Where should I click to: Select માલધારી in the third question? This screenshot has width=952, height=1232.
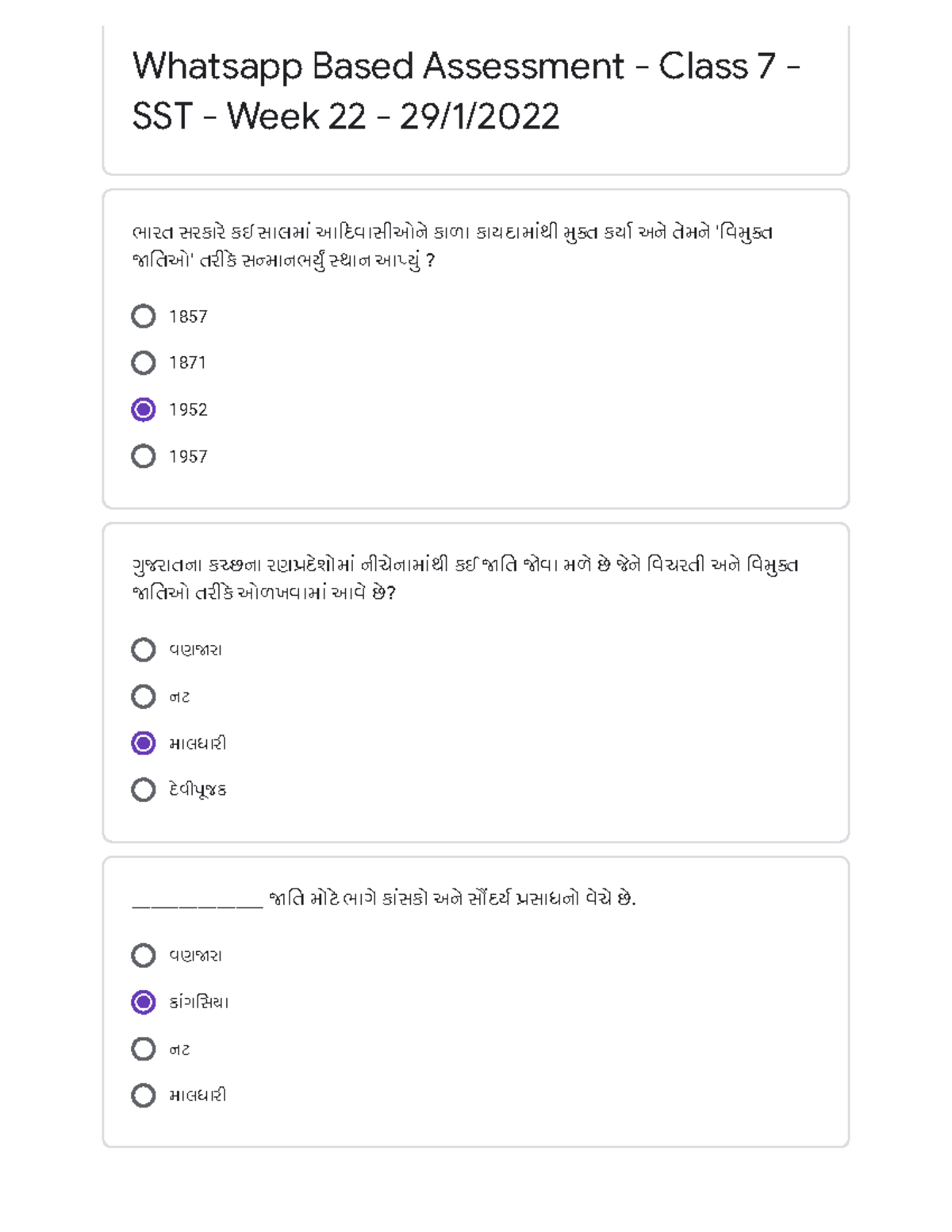(x=143, y=1096)
